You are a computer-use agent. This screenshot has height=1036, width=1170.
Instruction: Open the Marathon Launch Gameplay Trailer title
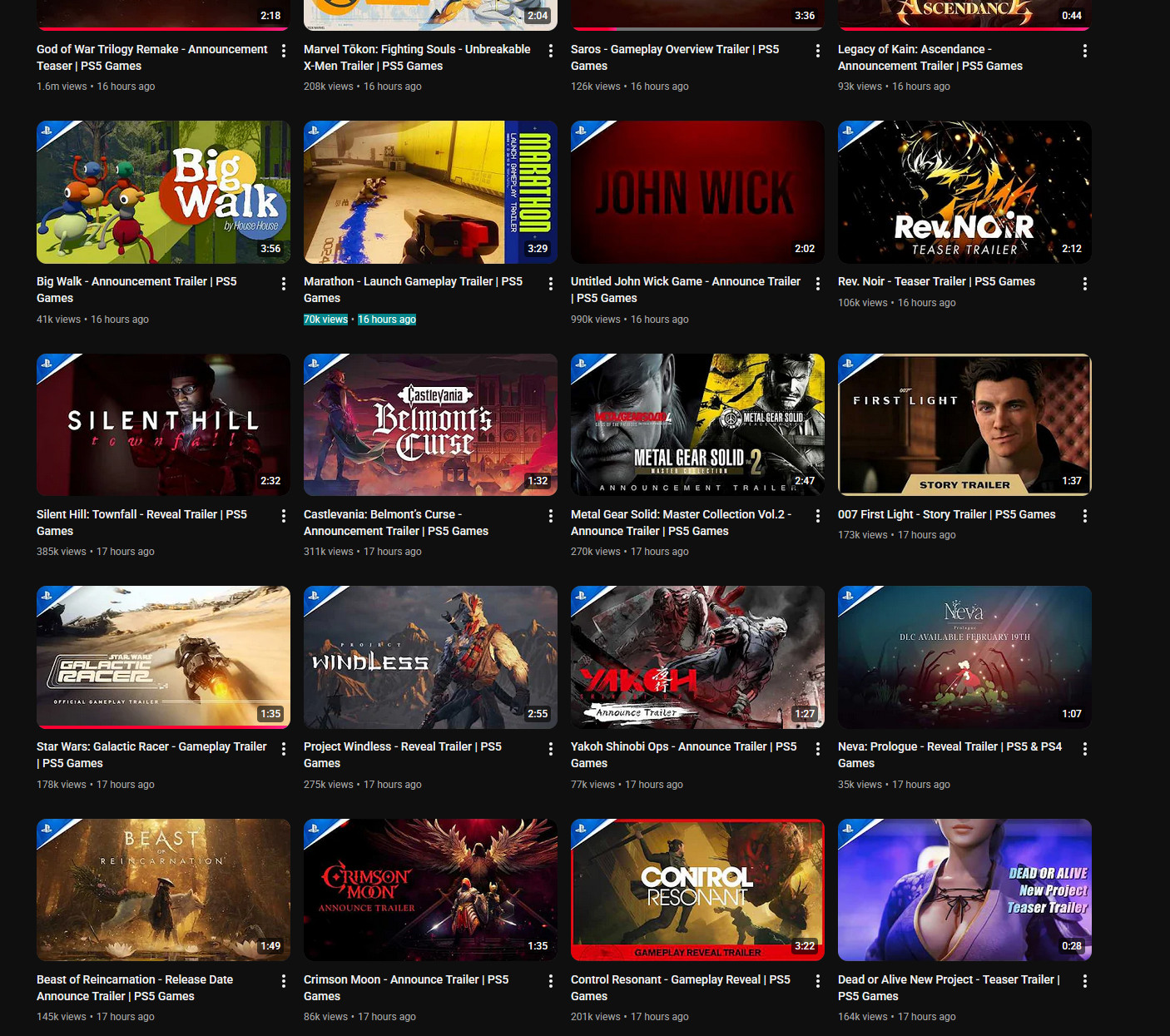point(413,290)
